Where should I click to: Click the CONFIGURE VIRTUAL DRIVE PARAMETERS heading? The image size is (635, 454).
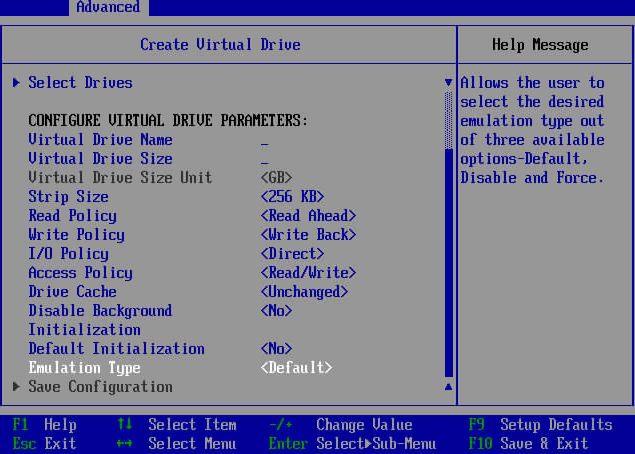(168, 121)
